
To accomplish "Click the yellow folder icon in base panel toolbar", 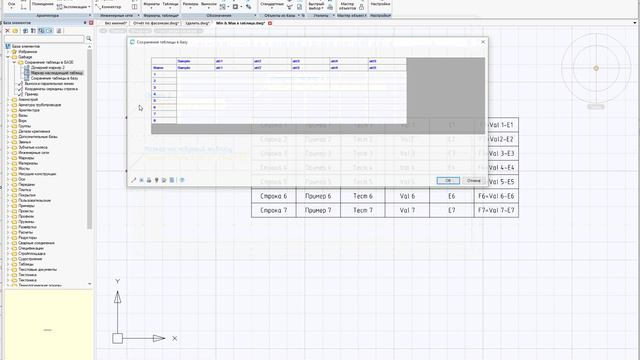I will click(16, 31).
